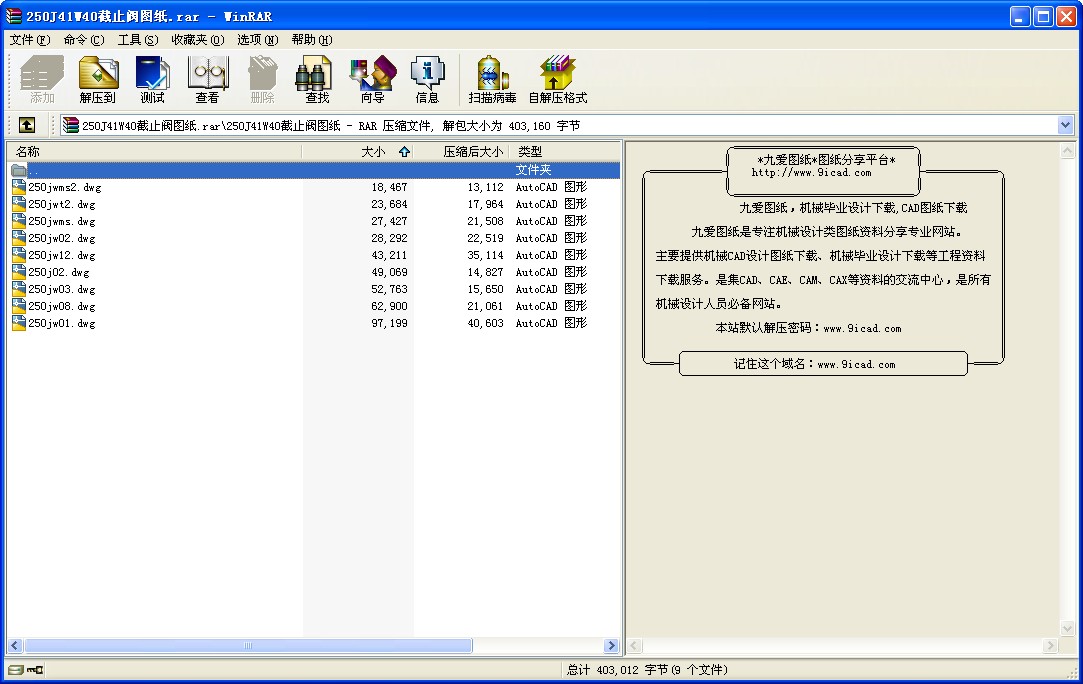Screen dimensions: 1083x684
Task: Select the file 250jw01.dwg
Action: point(62,324)
